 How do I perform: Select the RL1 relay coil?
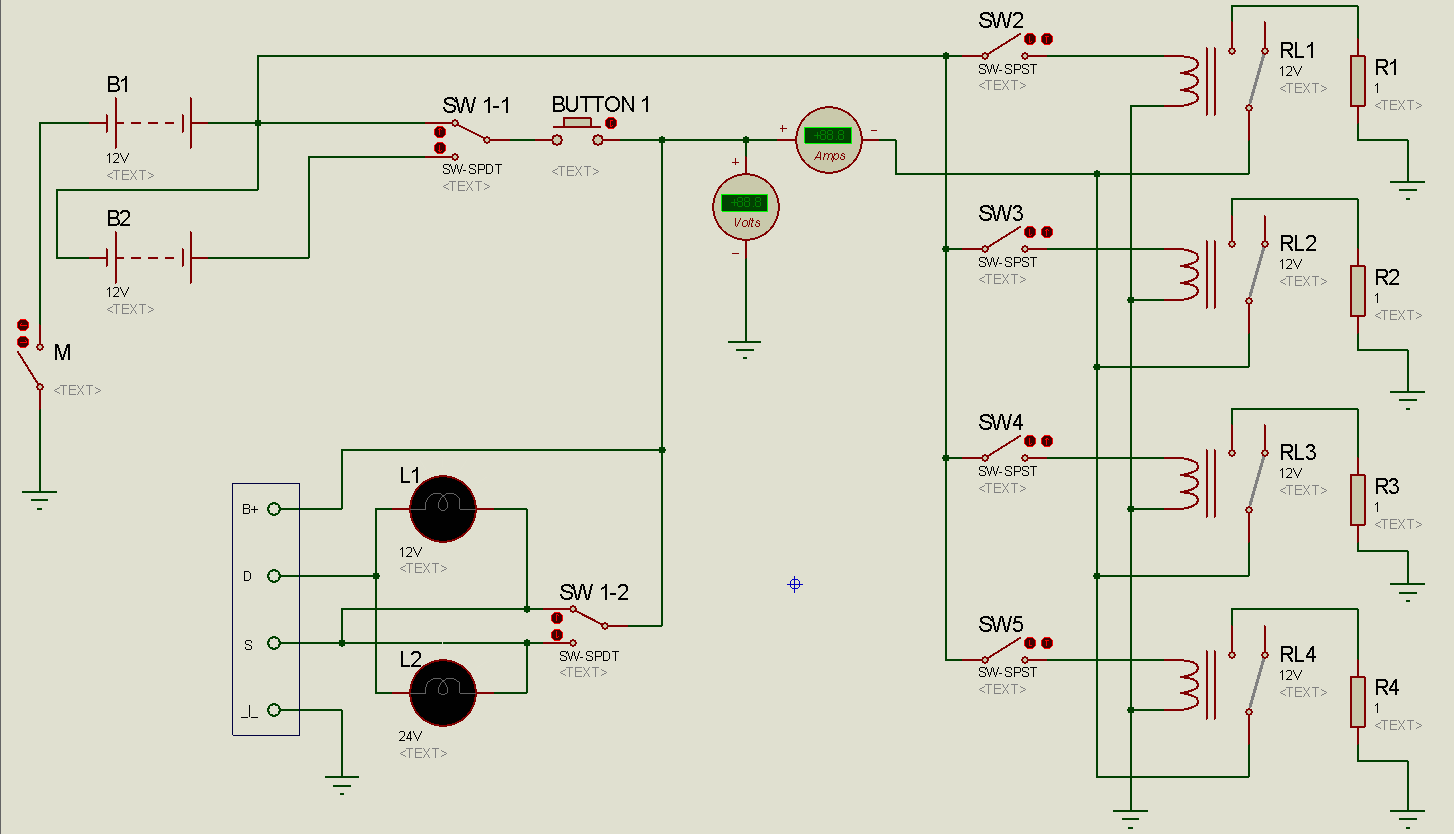(1189, 80)
